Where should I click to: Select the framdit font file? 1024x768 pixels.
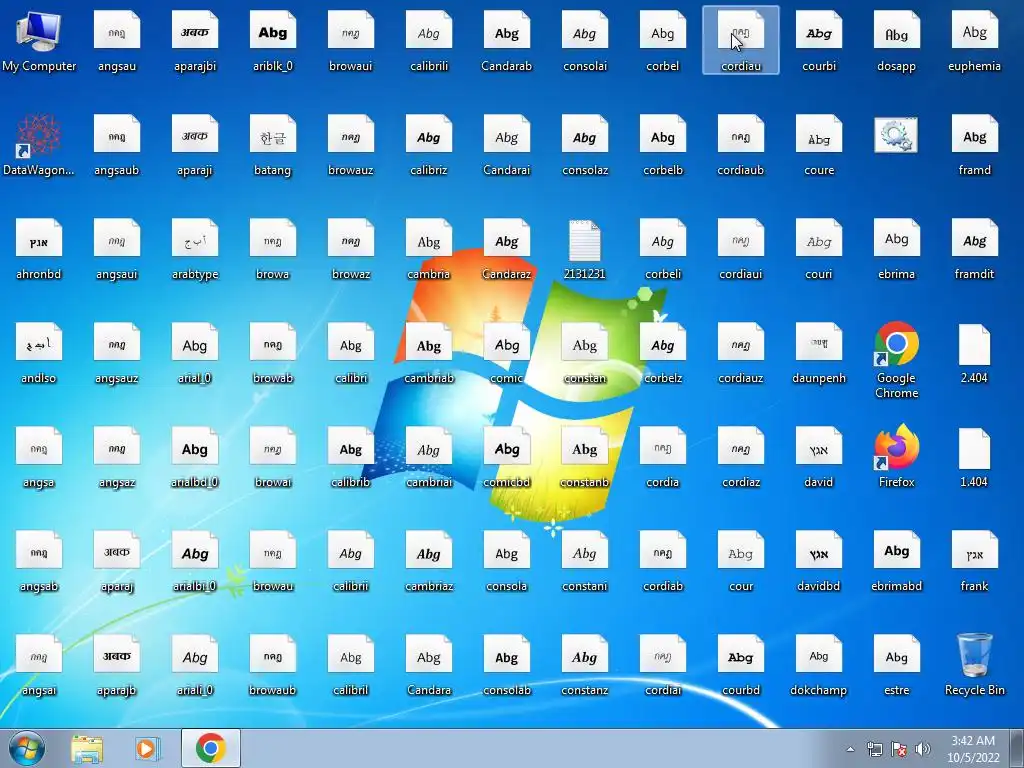click(x=974, y=249)
